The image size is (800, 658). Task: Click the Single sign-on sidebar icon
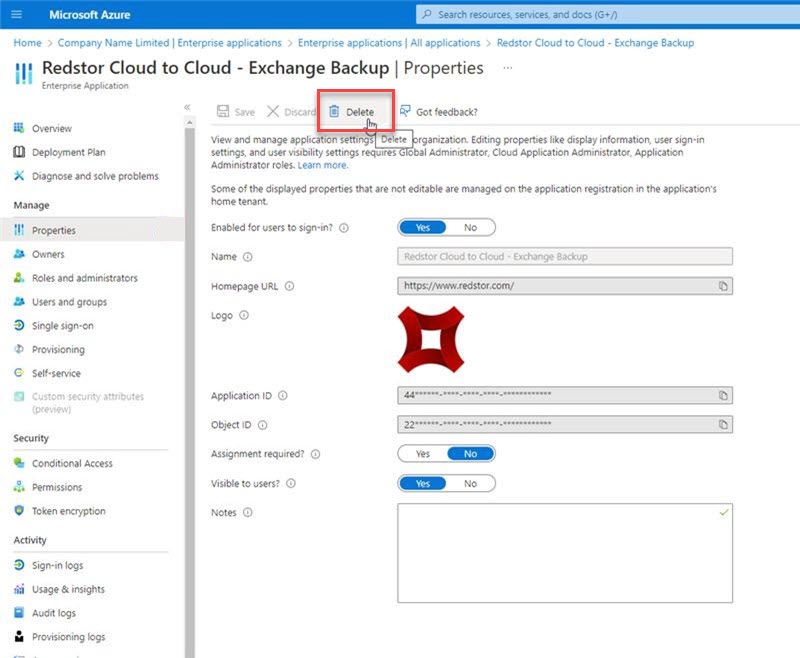pyautogui.click(x=19, y=325)
